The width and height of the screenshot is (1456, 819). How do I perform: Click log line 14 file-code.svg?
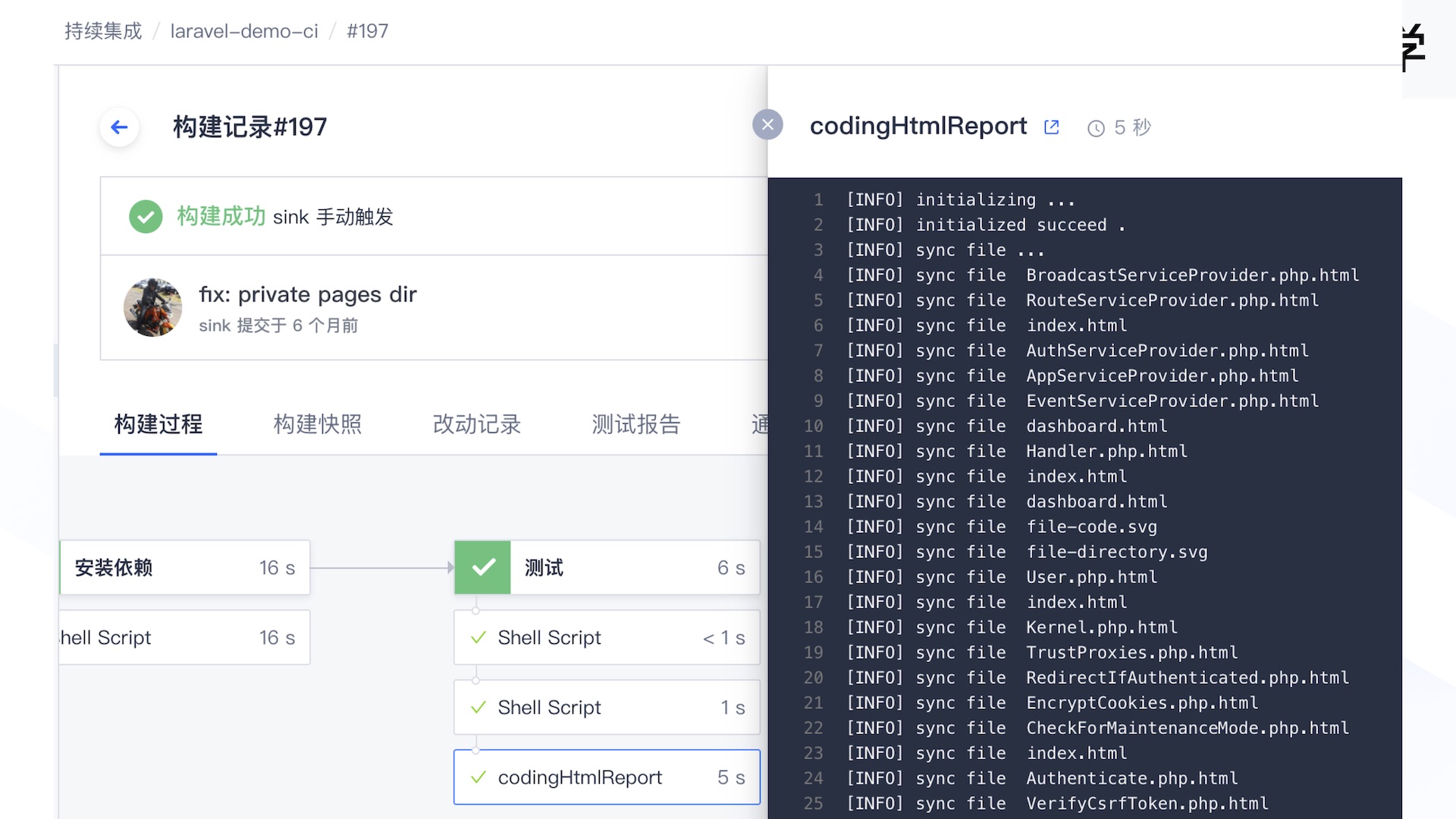tap(1090, 527)
